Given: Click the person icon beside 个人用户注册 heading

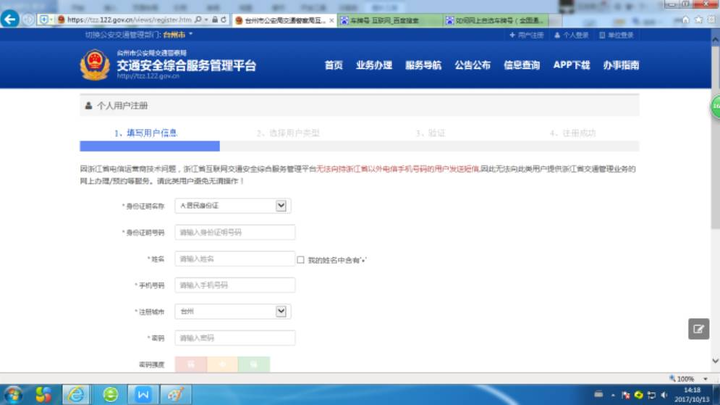Looking at the screenshot, I should point(89,106).
